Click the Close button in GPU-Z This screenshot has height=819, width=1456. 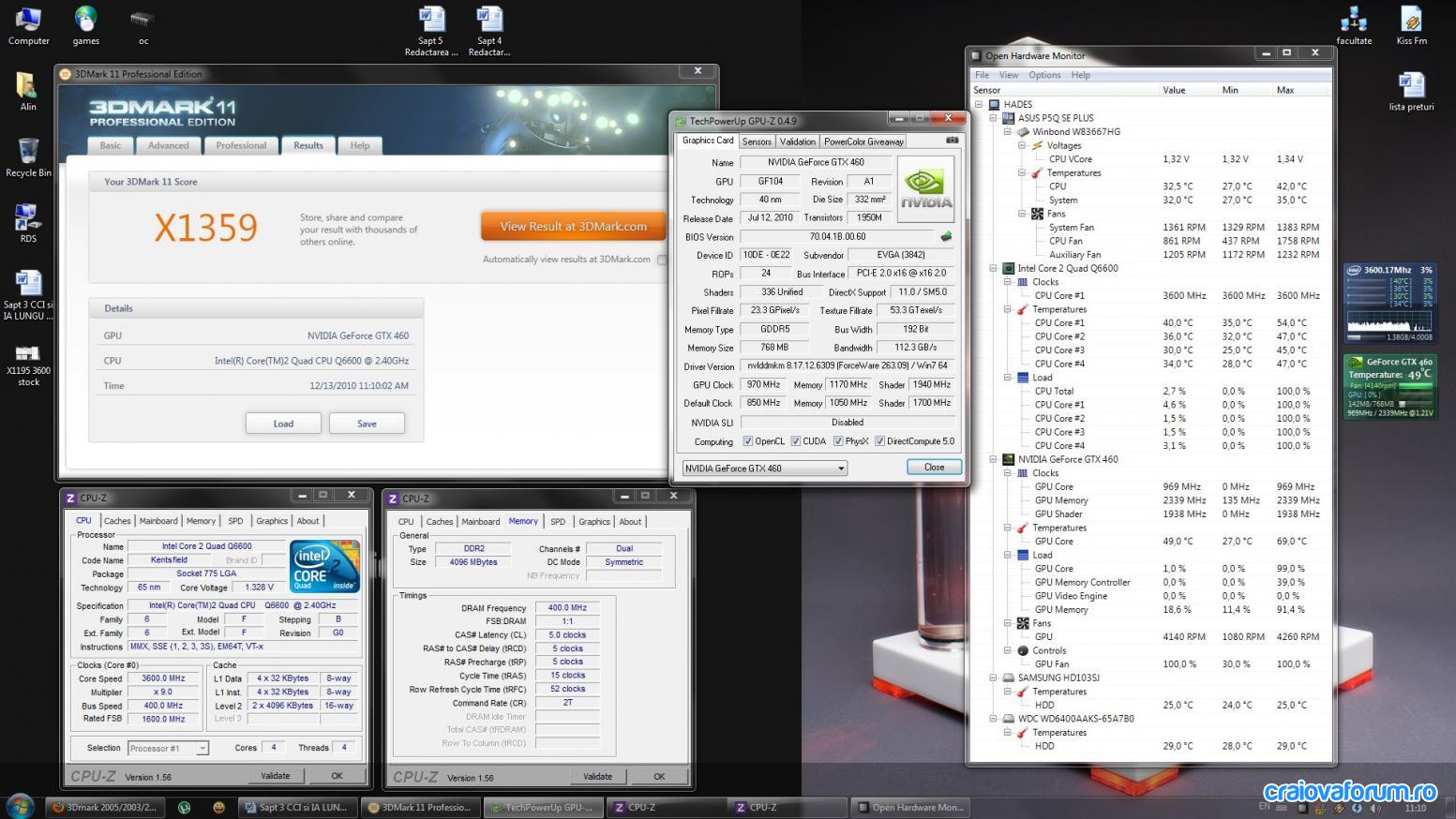coord(934,467)
